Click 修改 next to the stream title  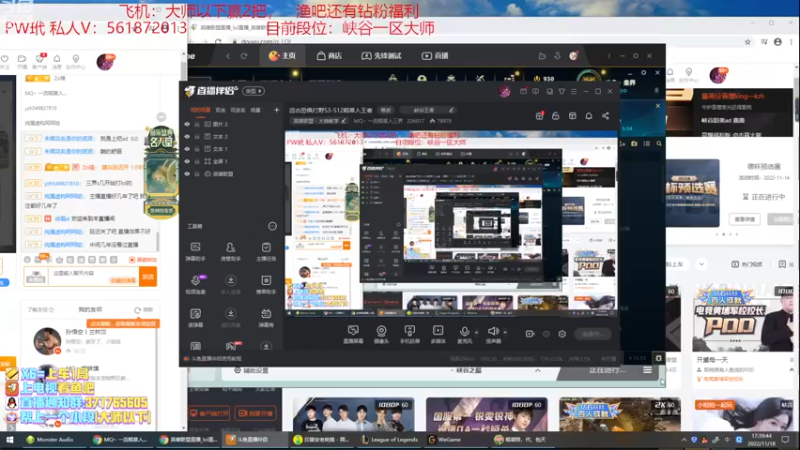(386, 110)
